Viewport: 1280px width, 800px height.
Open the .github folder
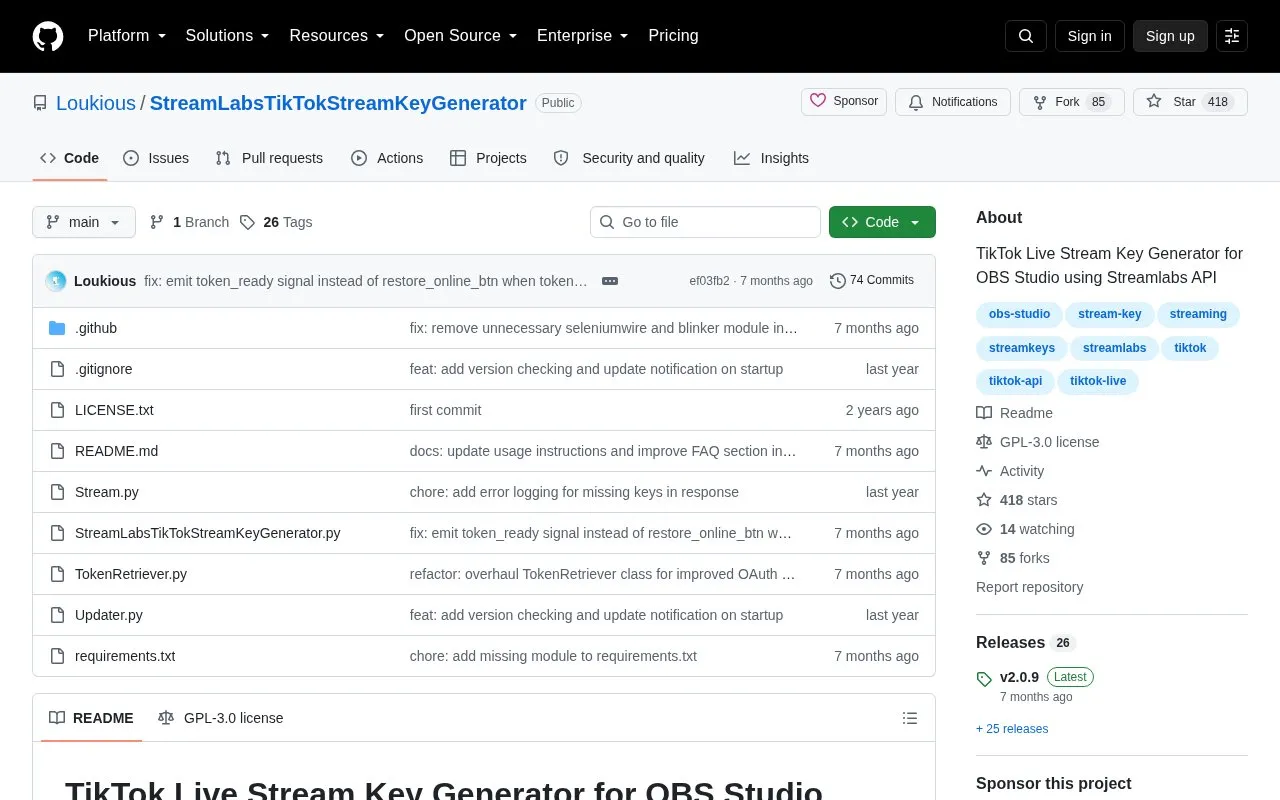click(96, 328)
